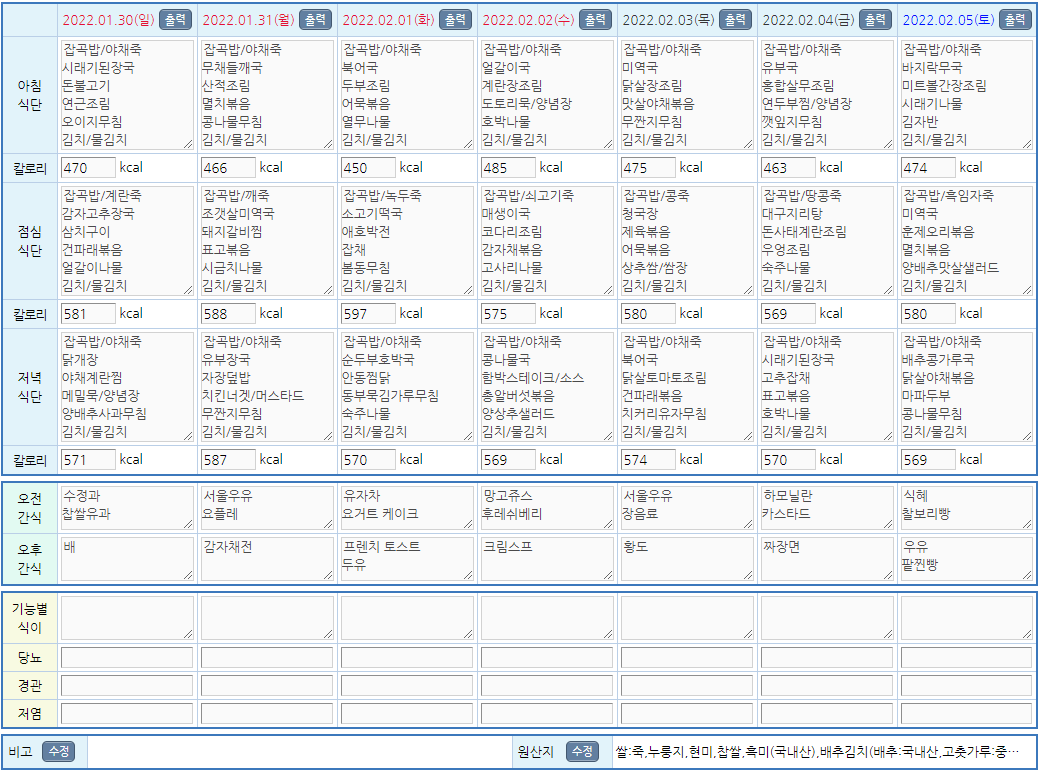The height and width of the screenshot is (774, 1042).
Task: Click the 저녁 식단 text box containing 닭개장
Action: [127, 387]
